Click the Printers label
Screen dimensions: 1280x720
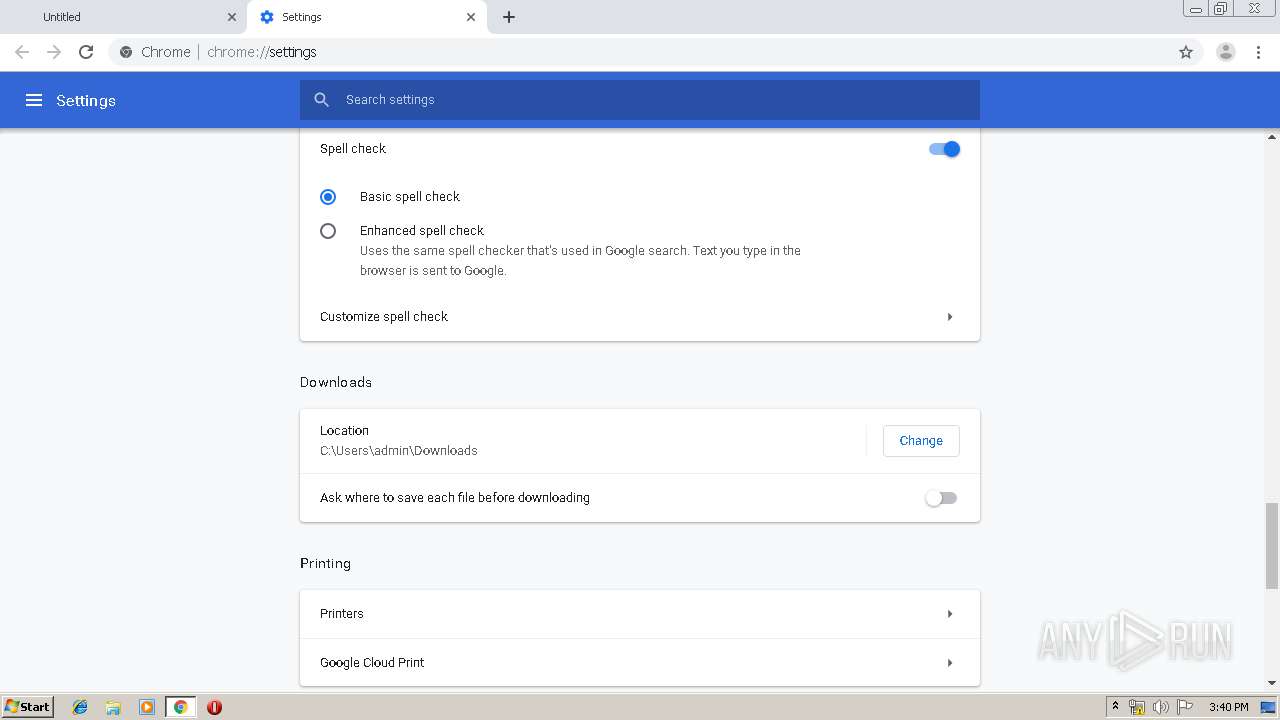(x=342, y=614)
